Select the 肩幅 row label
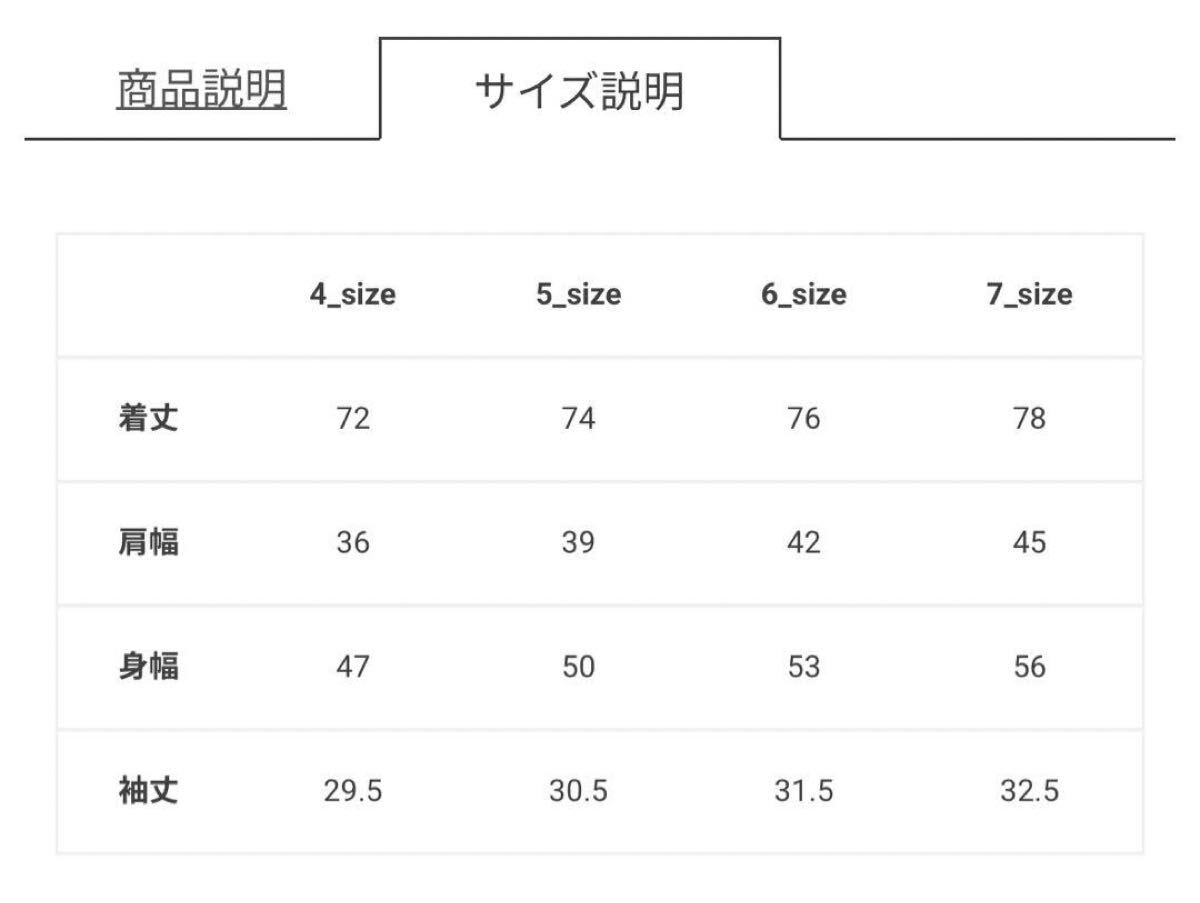The height and width of the screenshot is (903, 1200). pos(148,542)
